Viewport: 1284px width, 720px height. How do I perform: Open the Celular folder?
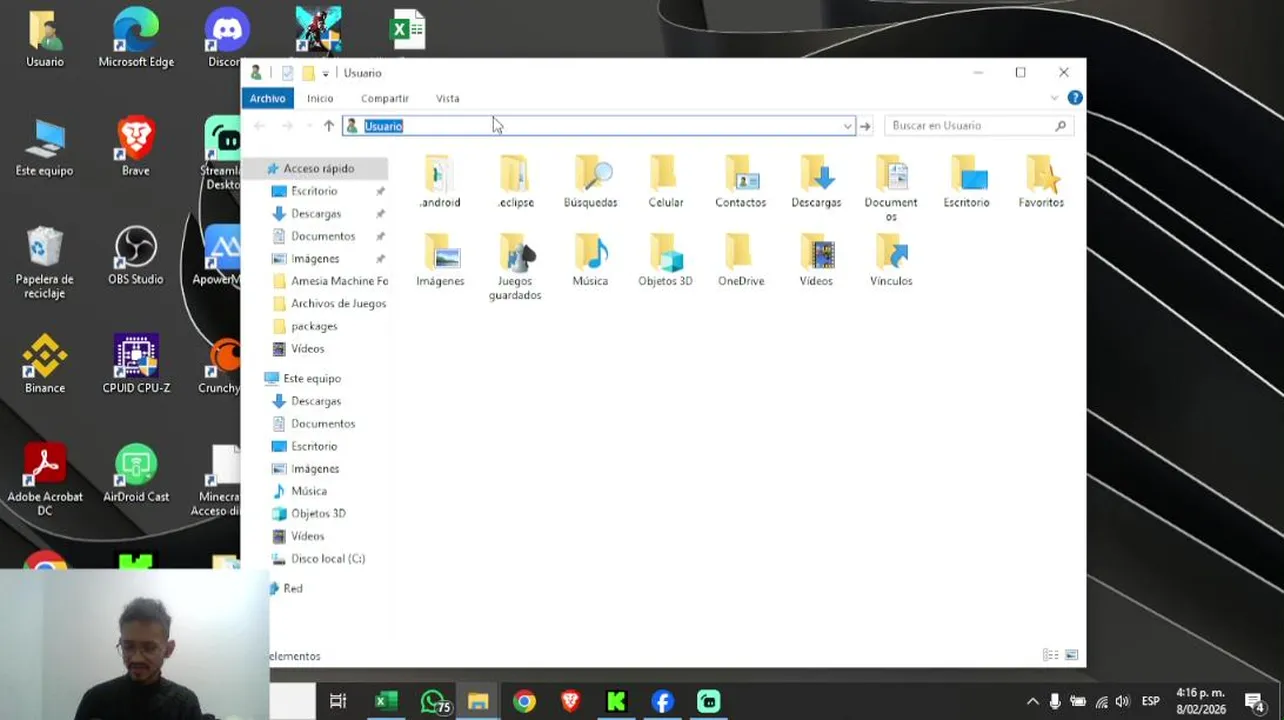(665, 182)
